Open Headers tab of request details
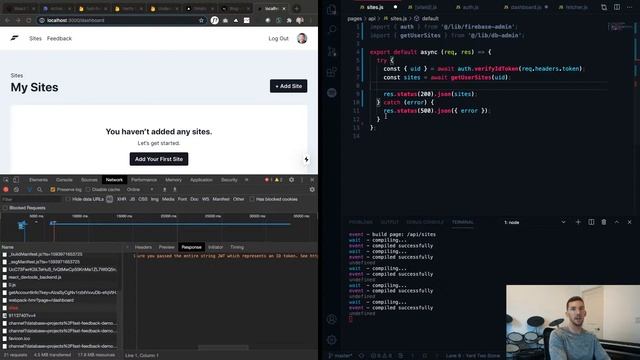Screen dimensions: 640x360 143,247
